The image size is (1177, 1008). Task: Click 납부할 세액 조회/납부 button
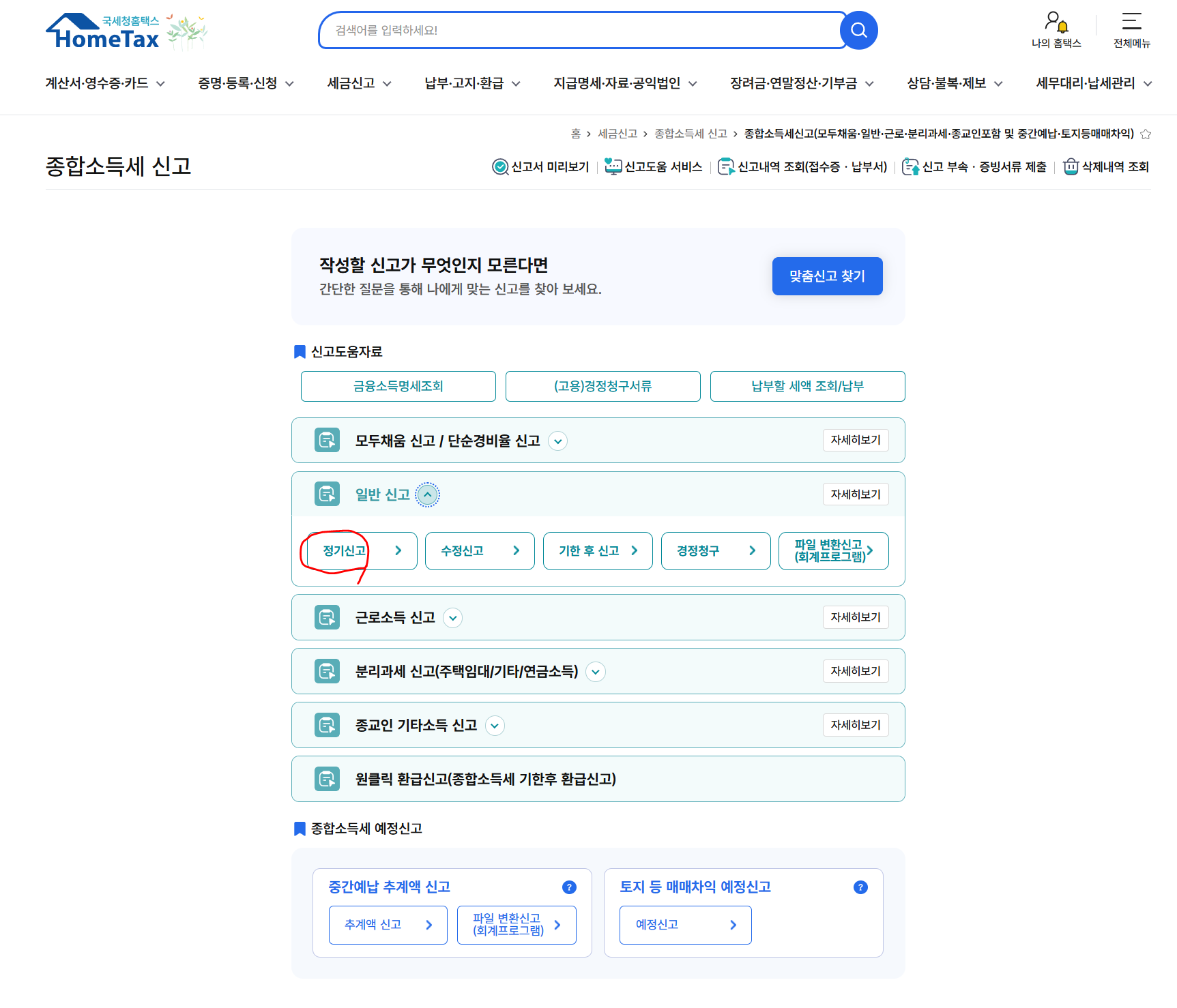coord(808,386)
